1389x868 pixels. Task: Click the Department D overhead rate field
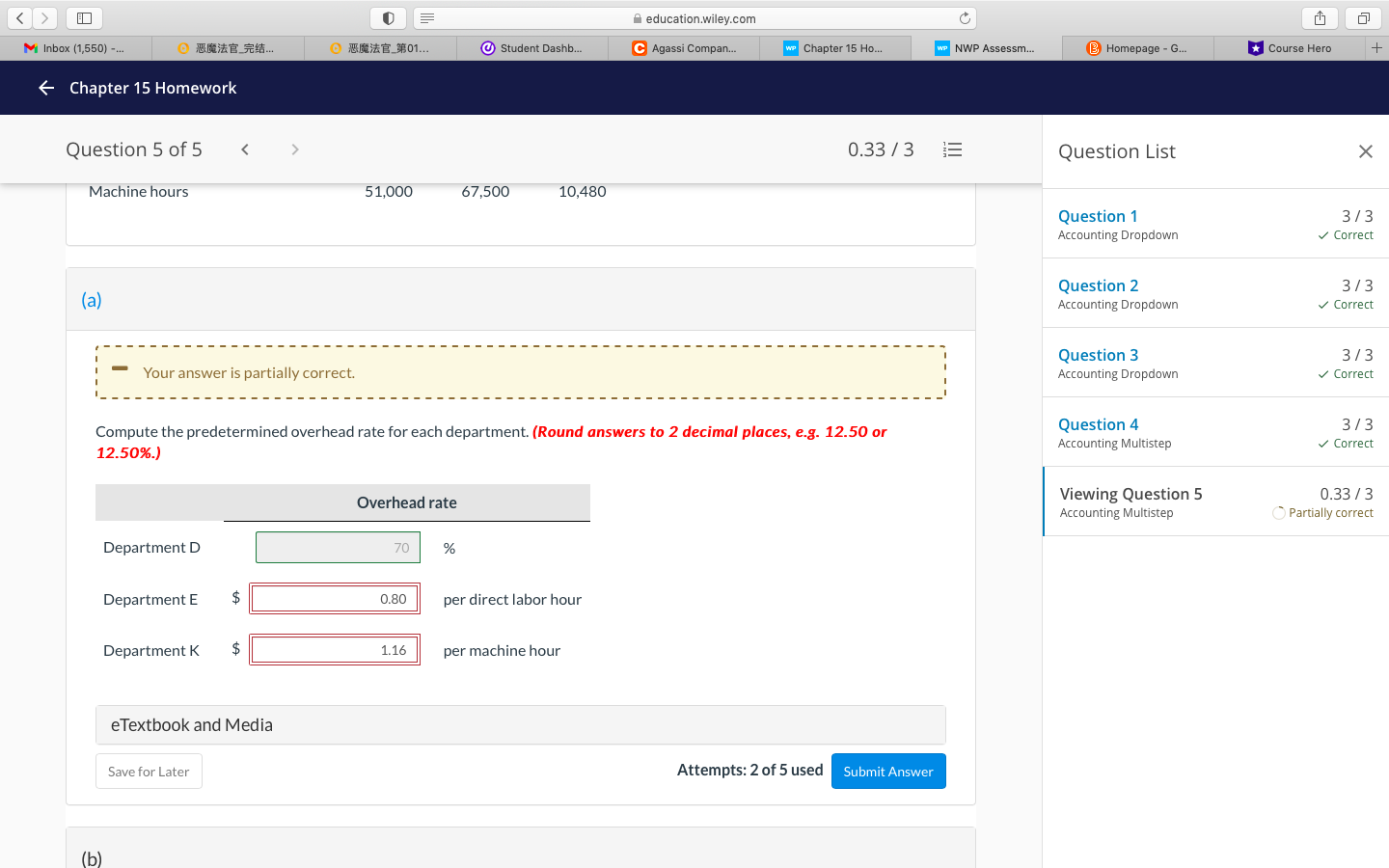point(338,548)
